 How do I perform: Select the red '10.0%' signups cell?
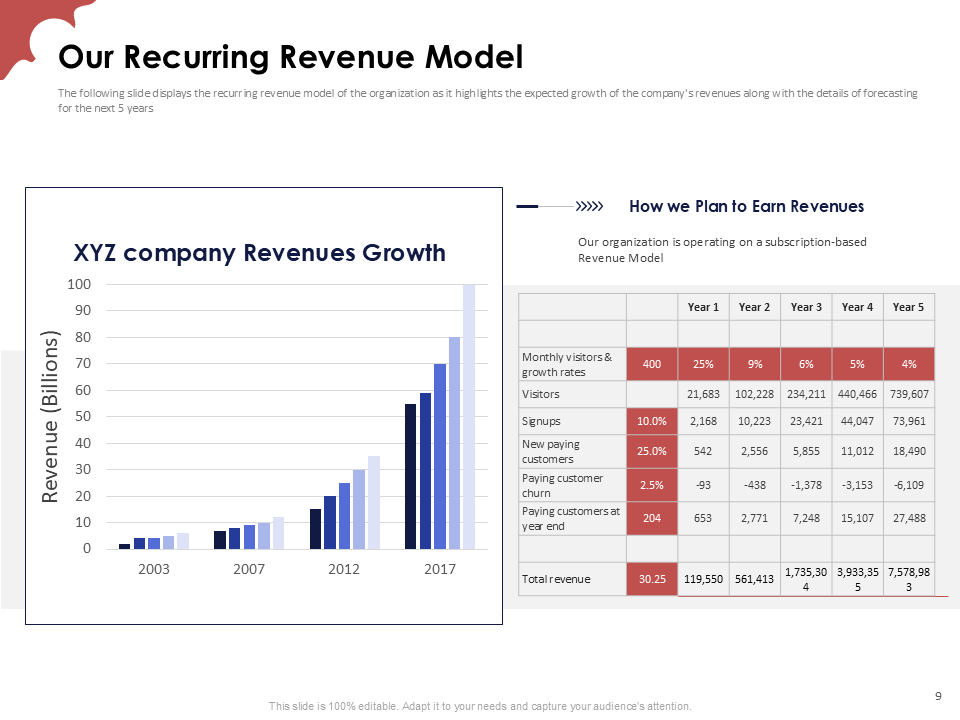(652, 421)
